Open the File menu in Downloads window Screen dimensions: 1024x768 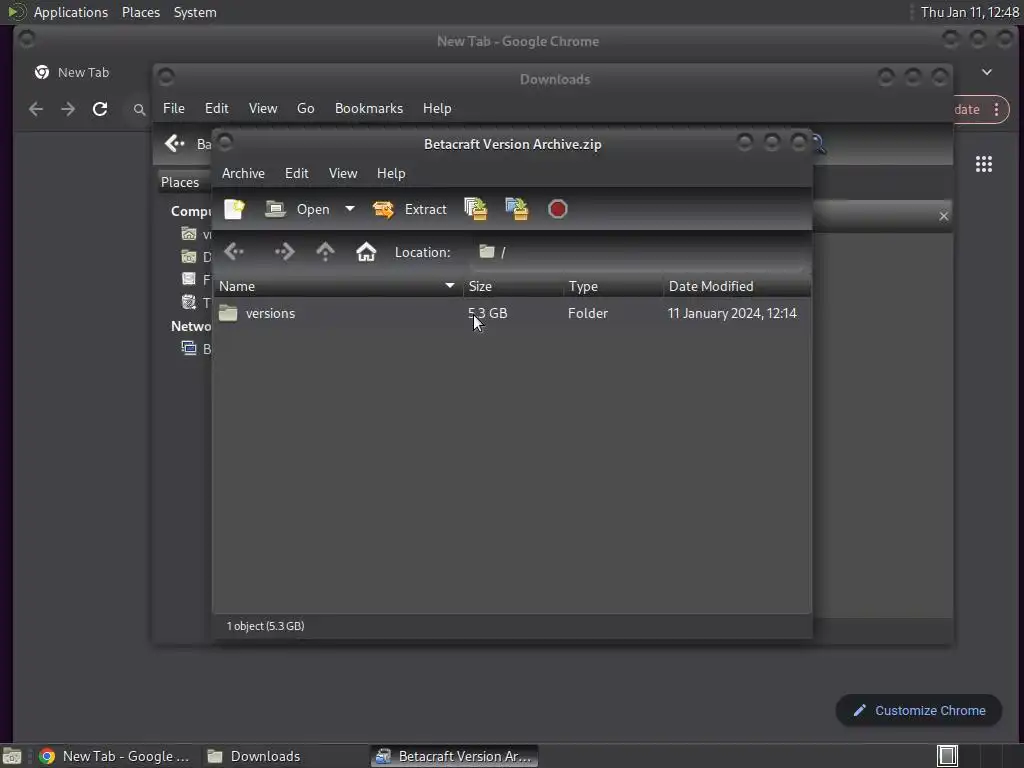point(174,108)
